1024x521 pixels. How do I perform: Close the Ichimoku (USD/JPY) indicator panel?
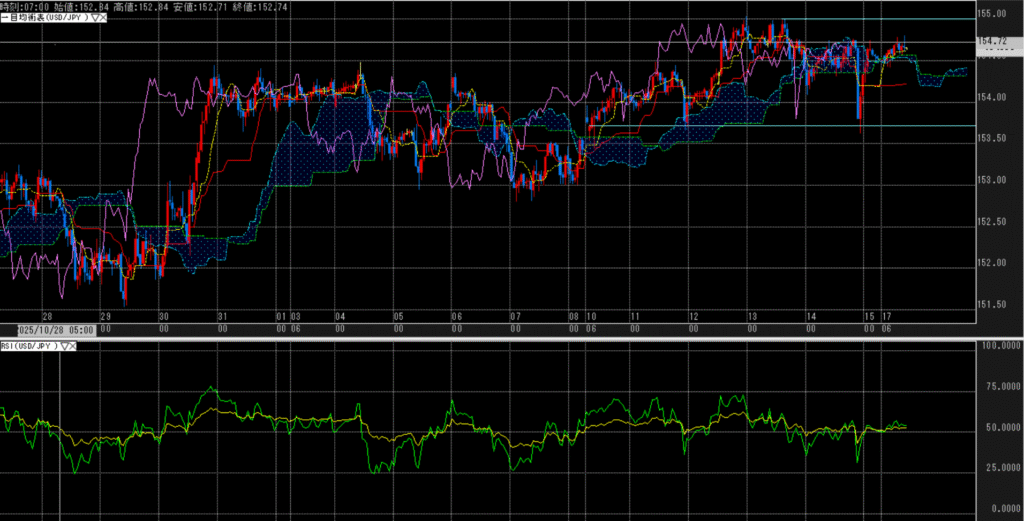(x=103, y=19)
